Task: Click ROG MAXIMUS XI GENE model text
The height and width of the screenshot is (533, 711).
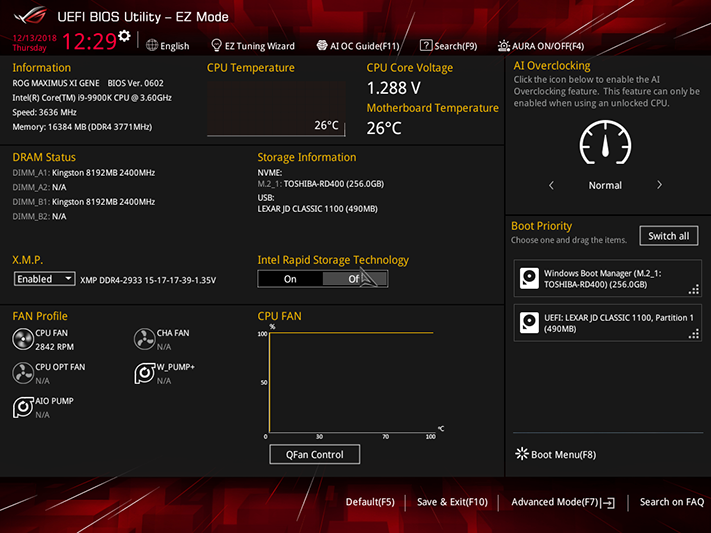Action: (x=56, y=83)
